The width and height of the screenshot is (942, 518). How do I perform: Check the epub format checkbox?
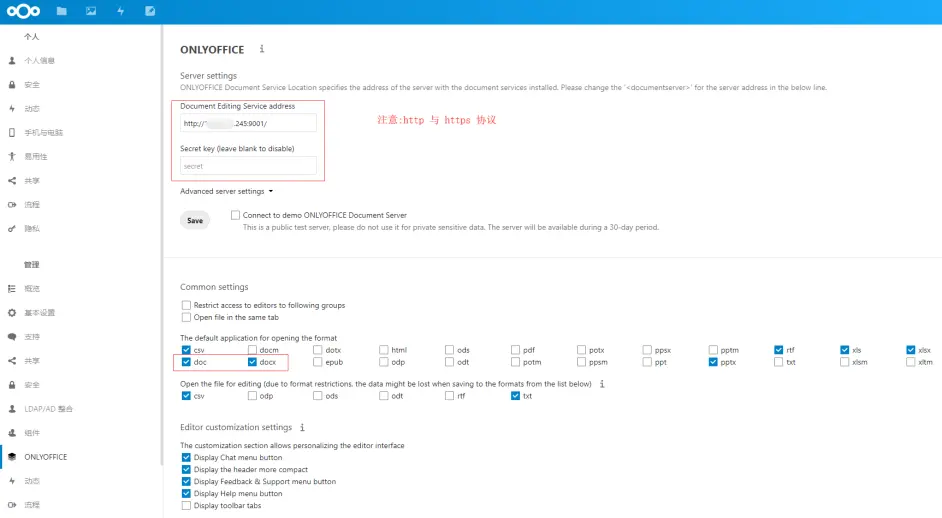[x=317, y=362]
